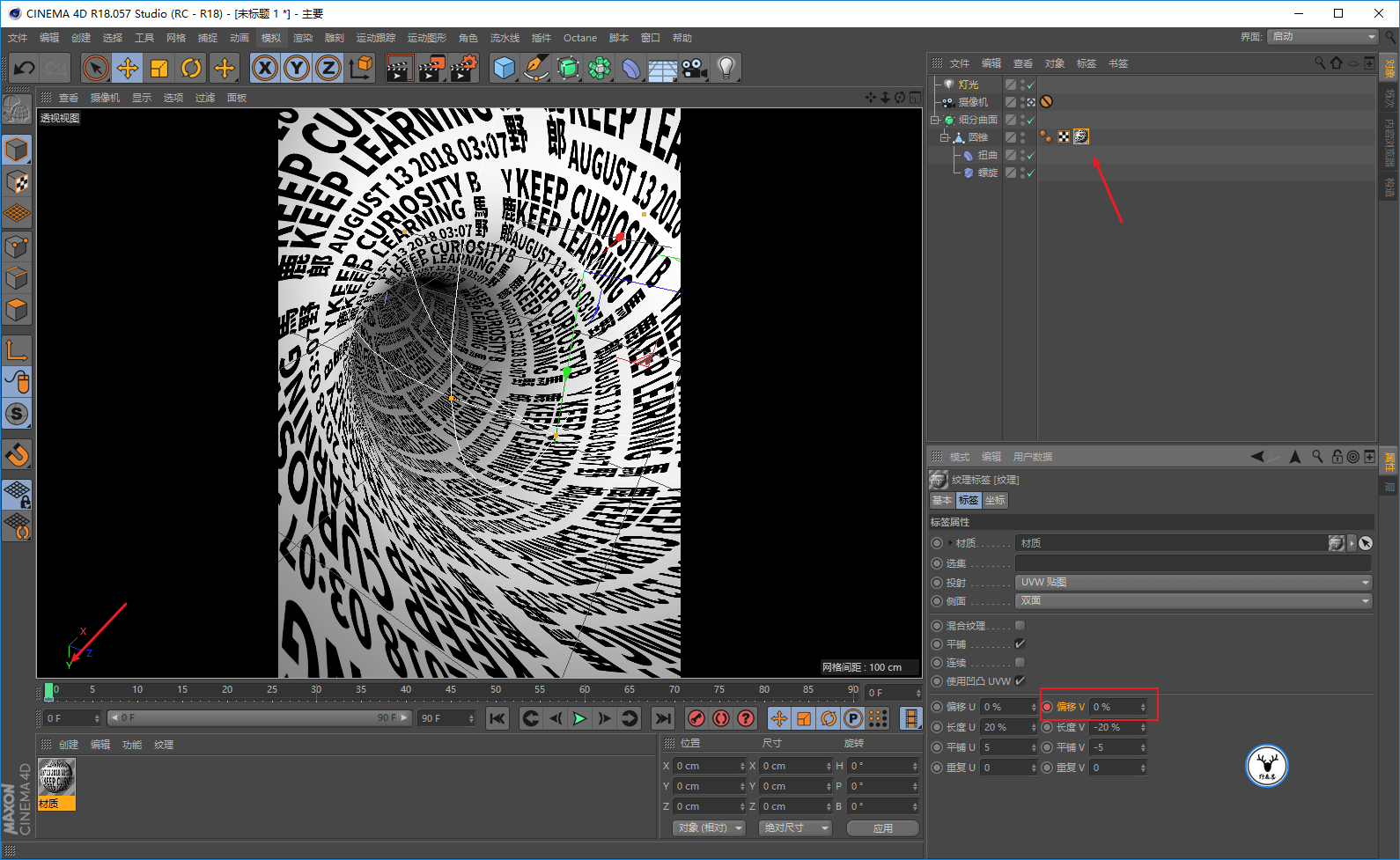
Task: Click the timeline current frame marker
Action: [49, 691]
